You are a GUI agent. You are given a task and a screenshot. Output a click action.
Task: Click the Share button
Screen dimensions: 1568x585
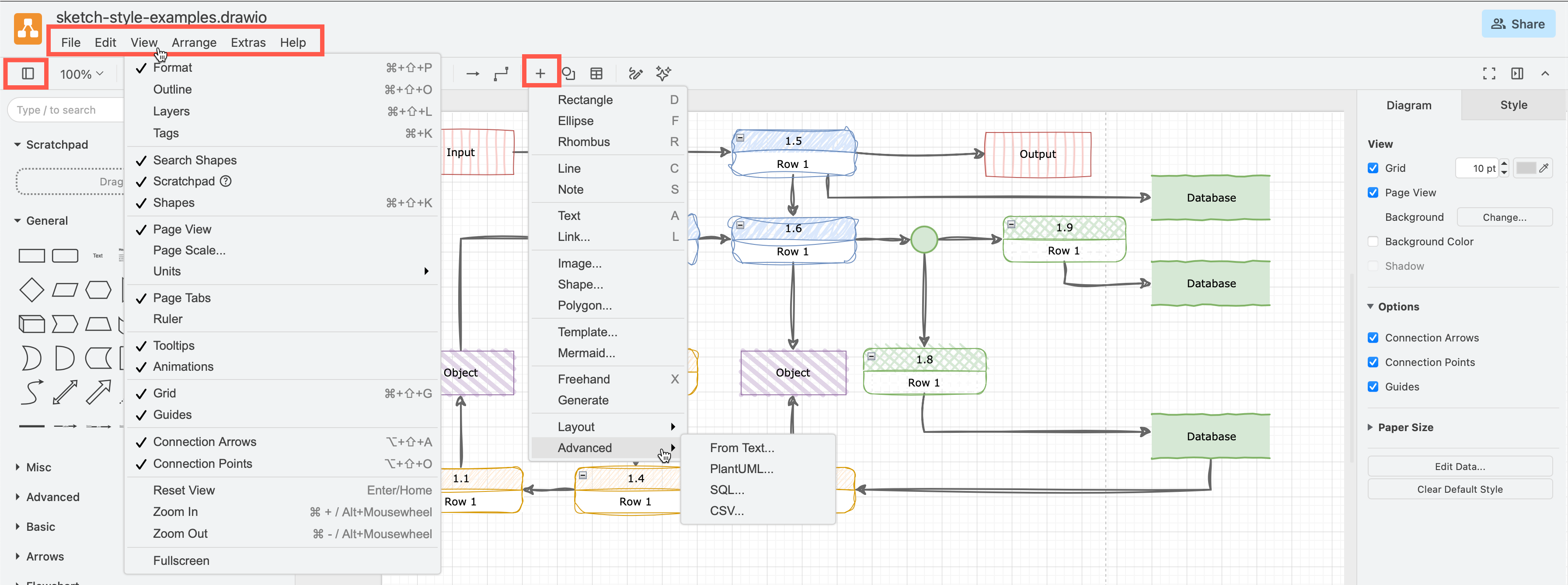tap(1518, 24)
